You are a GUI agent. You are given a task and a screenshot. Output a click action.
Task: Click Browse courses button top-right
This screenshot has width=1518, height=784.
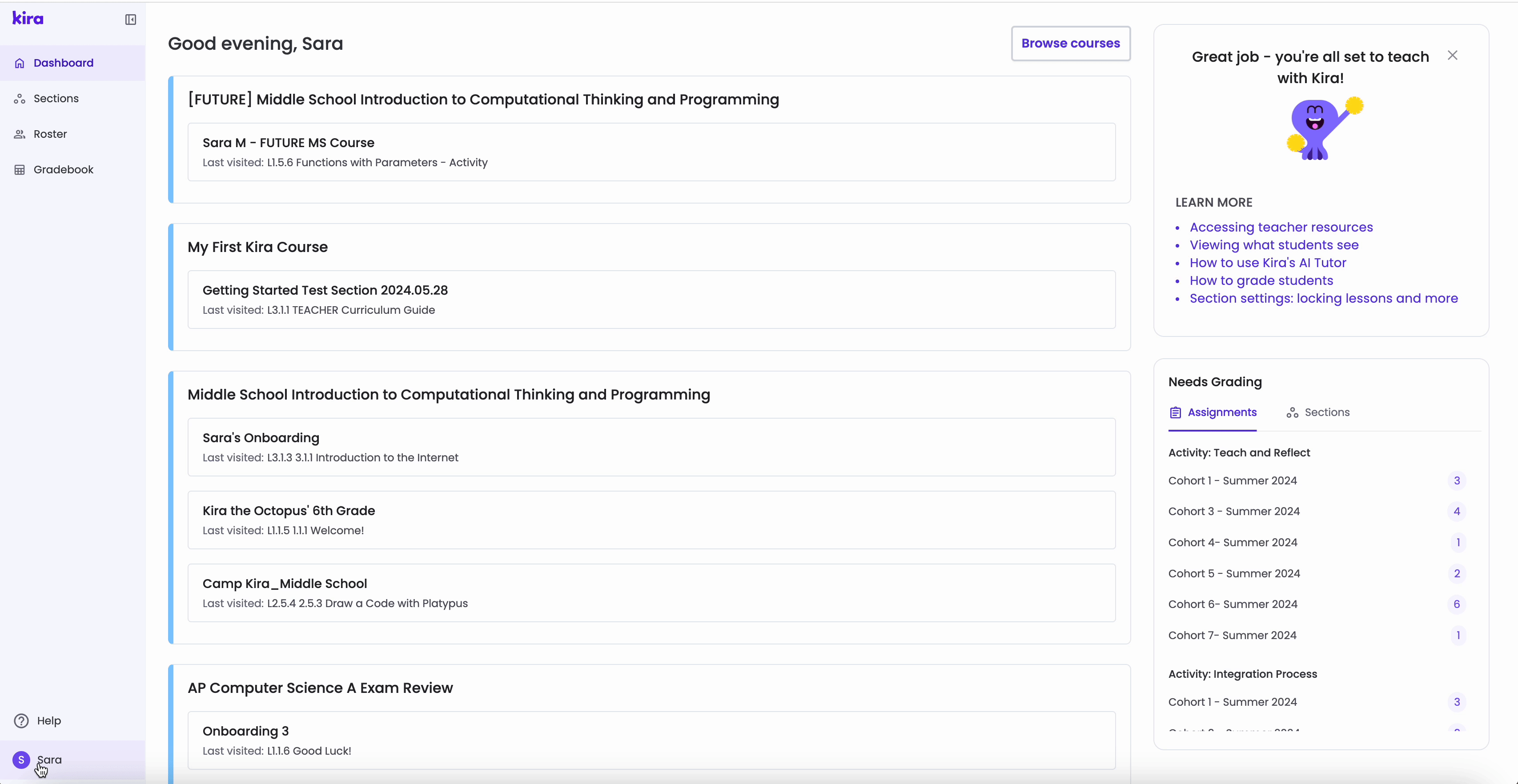click(1071, 43)
